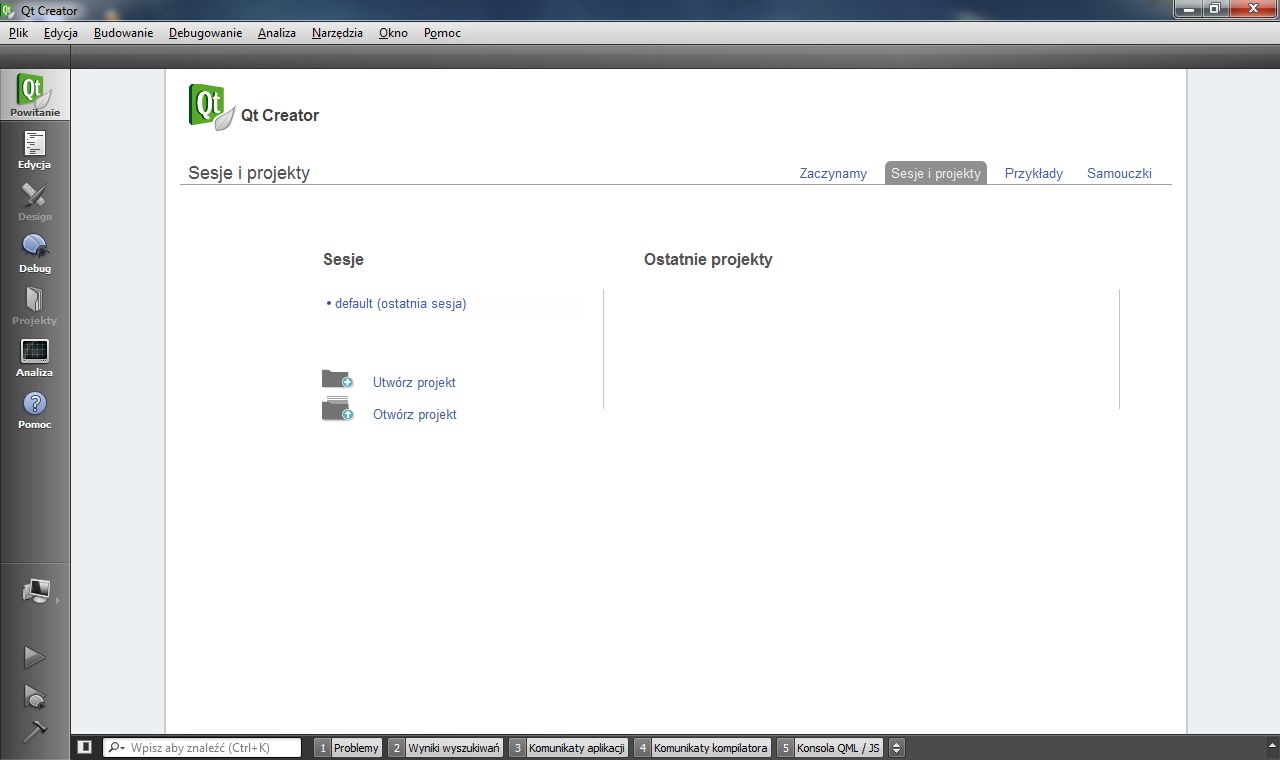
Task: Click the green Run play button
Action: (35, 657)
